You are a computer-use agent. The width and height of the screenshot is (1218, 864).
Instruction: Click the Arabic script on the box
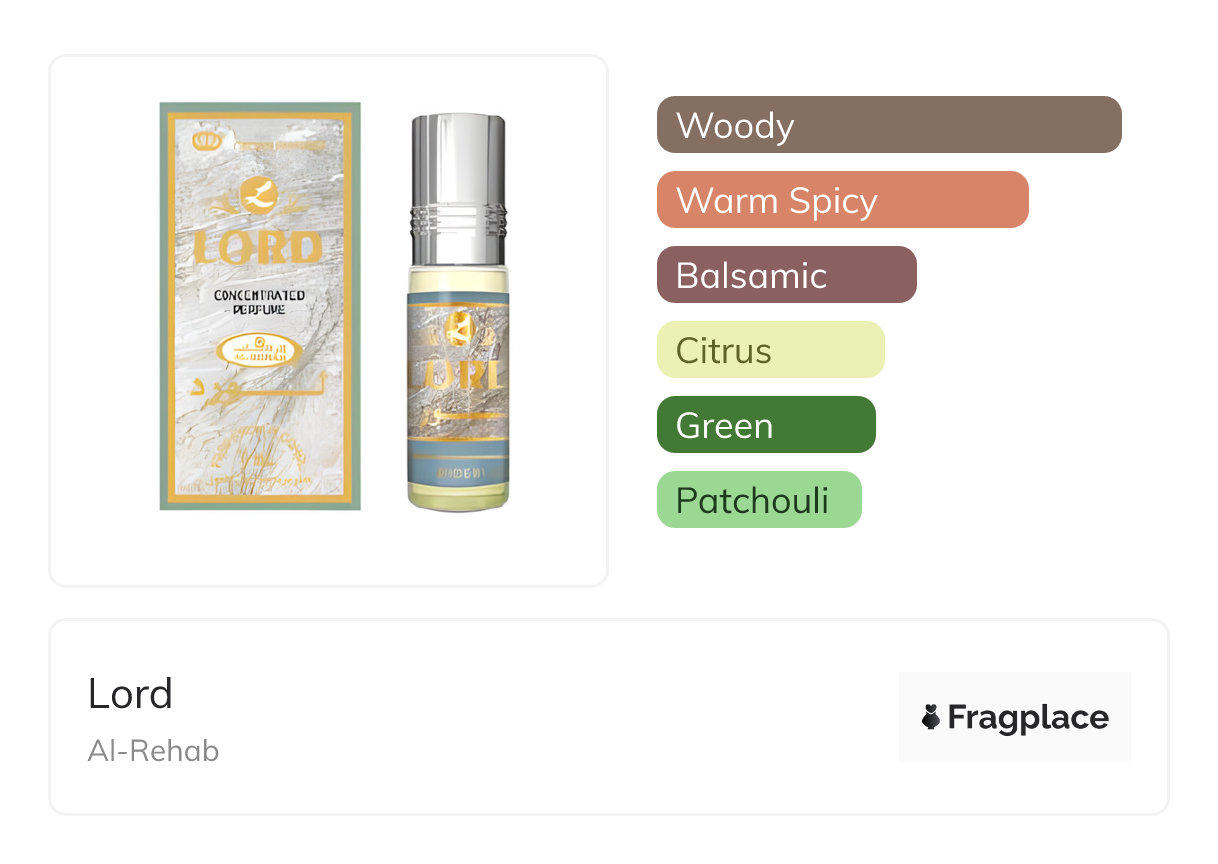(259, 387)
